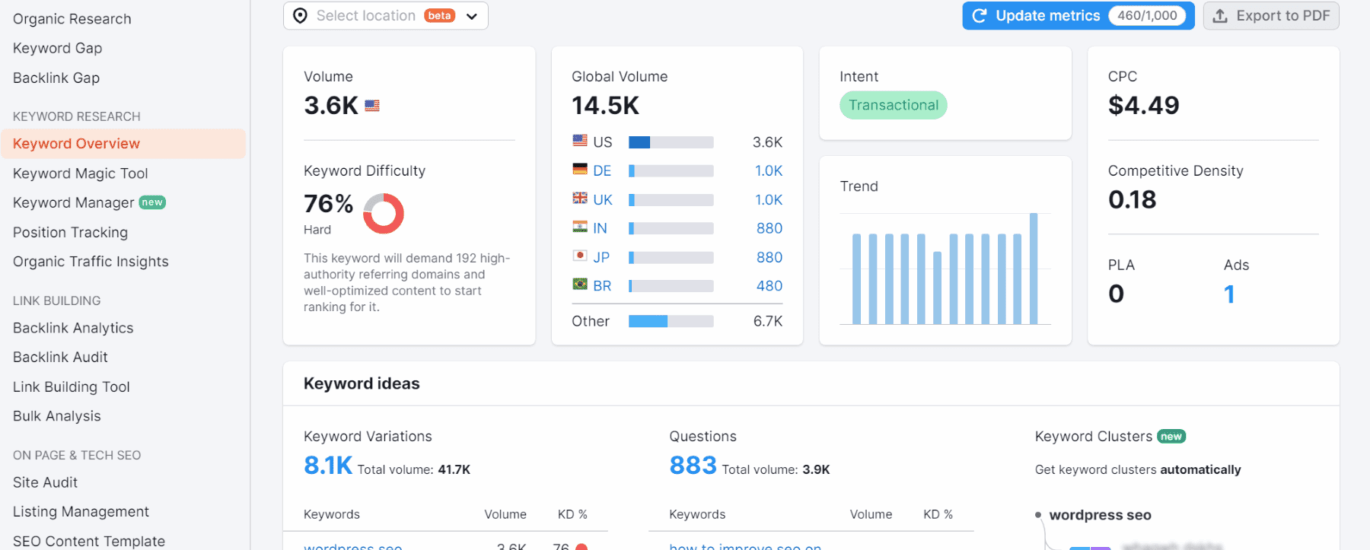
Task: Click the Ads count 1 link
Action: [1229, 294]
